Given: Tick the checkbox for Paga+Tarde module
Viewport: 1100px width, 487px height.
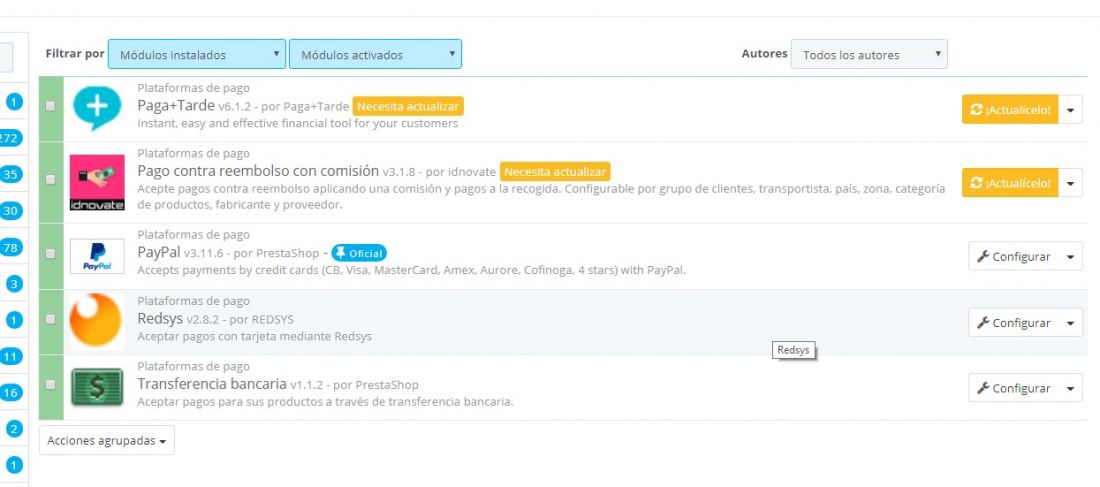Looking at the screenshot, I should coord(51,107).
